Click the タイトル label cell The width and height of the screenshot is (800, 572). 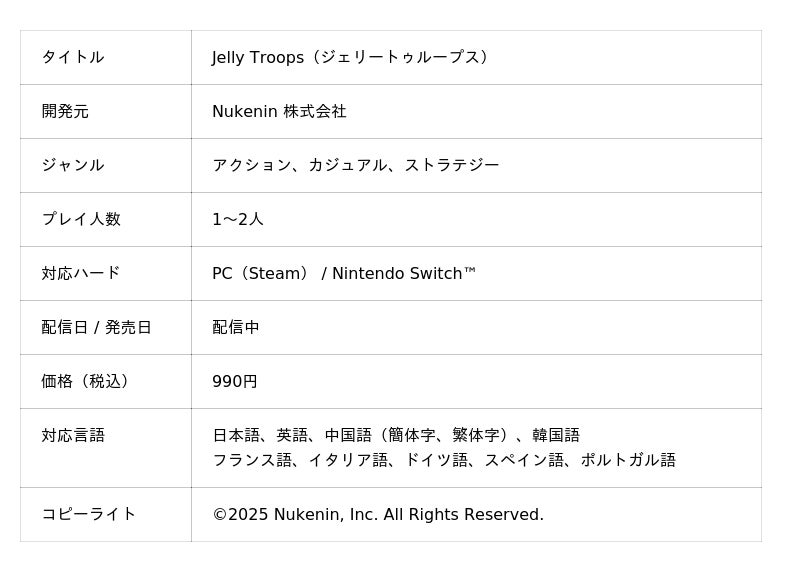pyautogui.click(x=73, y=57)
